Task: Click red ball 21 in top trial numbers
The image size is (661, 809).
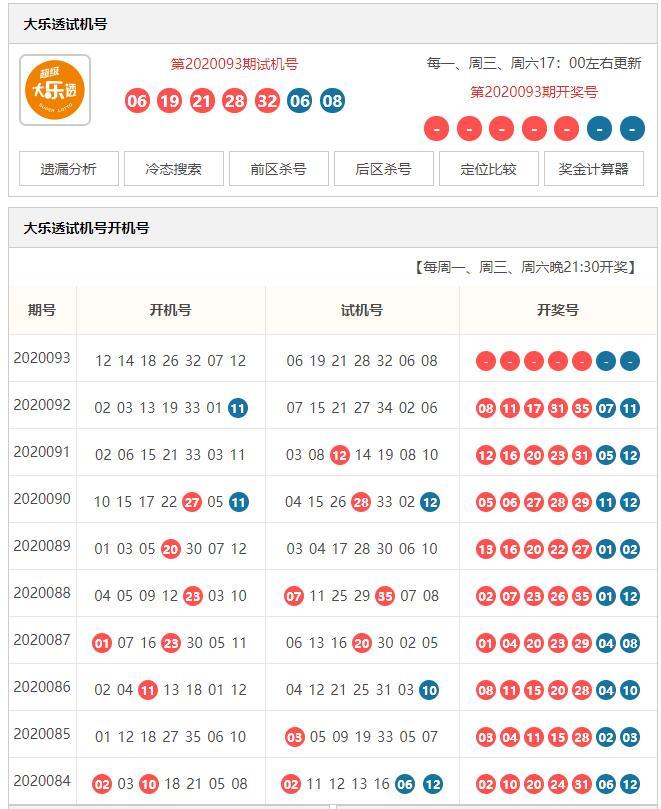Action: [202, 101]
